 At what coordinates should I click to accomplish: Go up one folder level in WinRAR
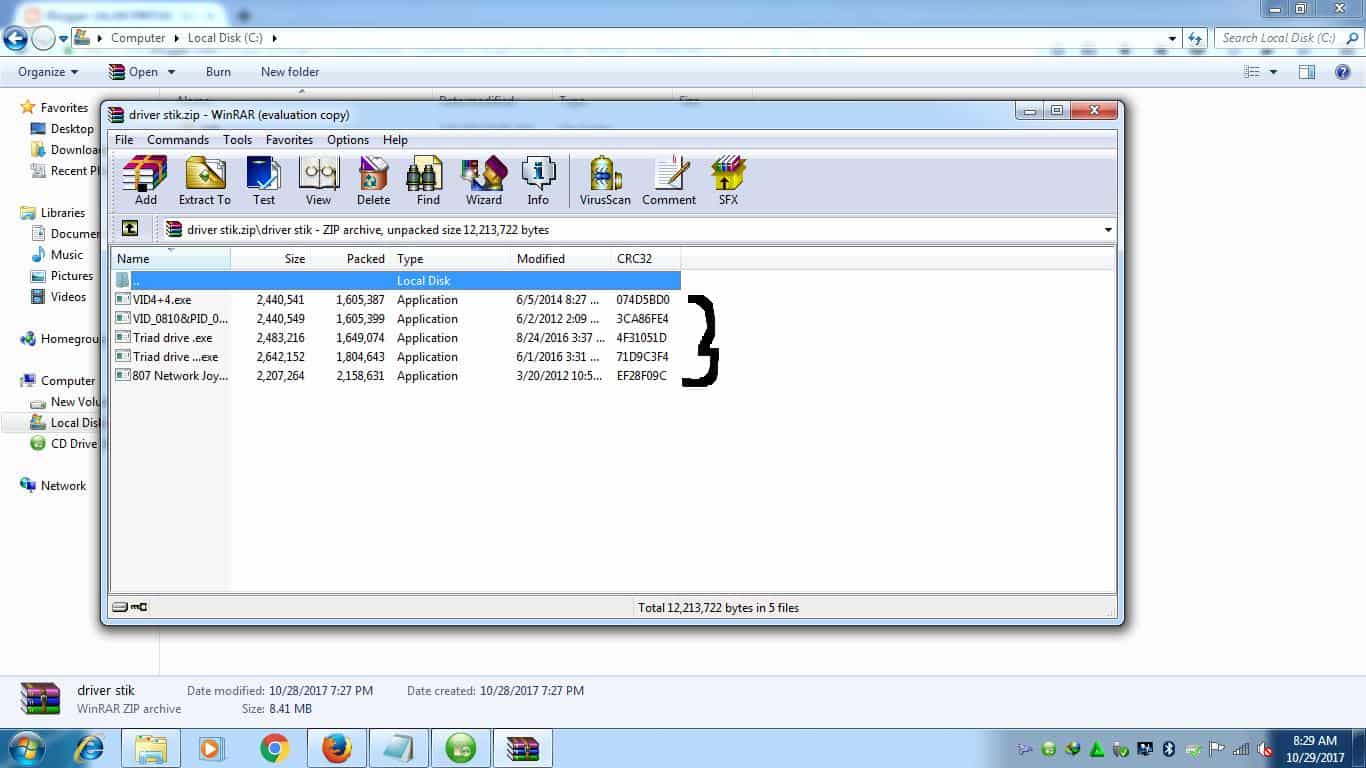point(130,229)
